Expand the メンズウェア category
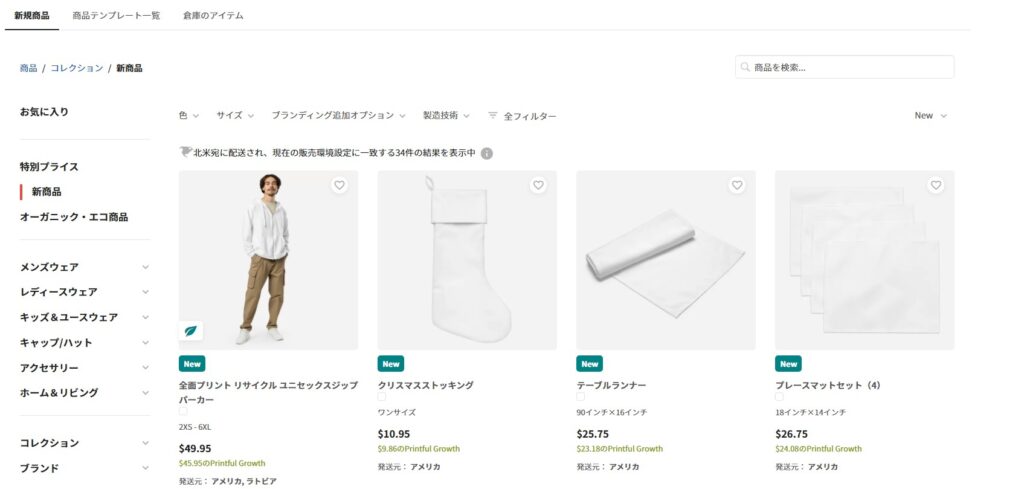 (85, 267)
